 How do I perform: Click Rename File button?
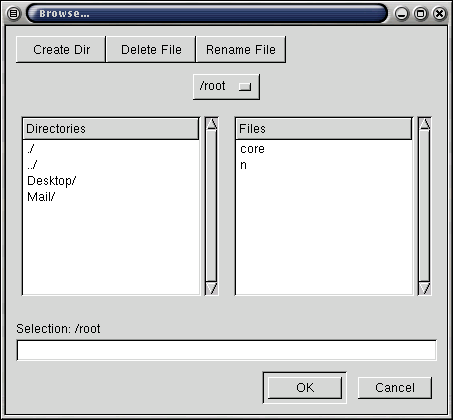click(241, 50)
